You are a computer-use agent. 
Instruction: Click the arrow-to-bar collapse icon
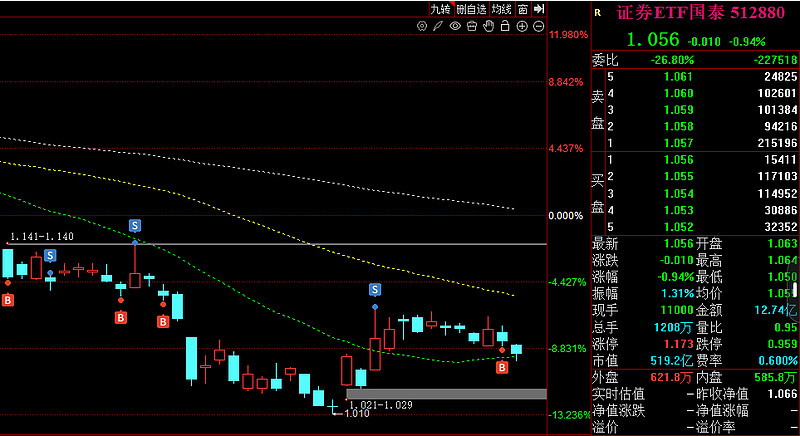click(x=539, y=9)
